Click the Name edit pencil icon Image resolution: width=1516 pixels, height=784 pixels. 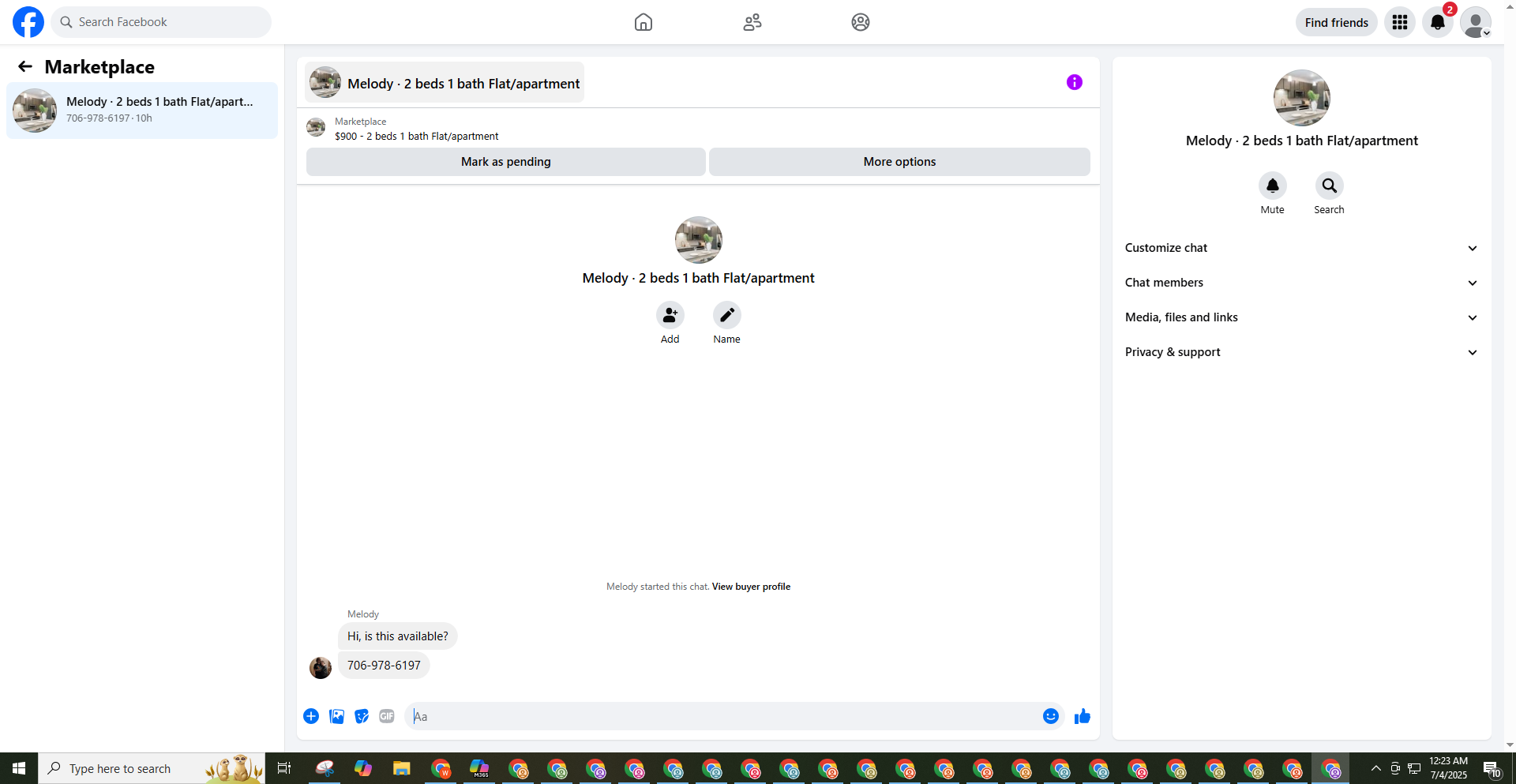(727, 315)
